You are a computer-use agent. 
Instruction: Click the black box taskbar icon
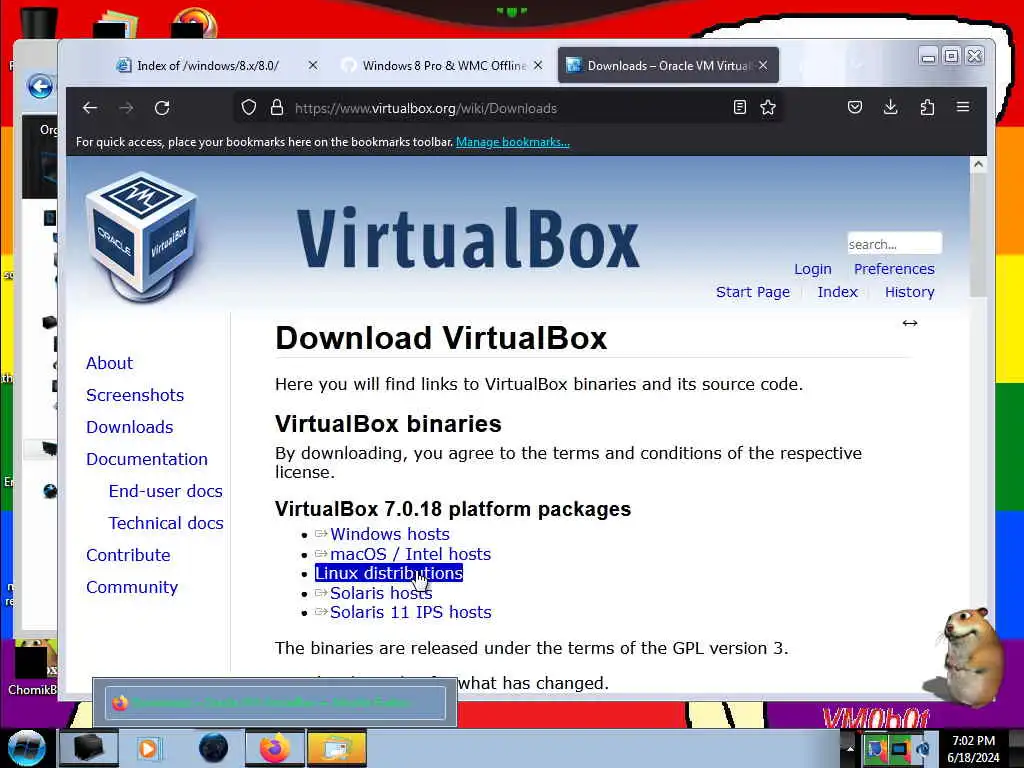[89, 748]
